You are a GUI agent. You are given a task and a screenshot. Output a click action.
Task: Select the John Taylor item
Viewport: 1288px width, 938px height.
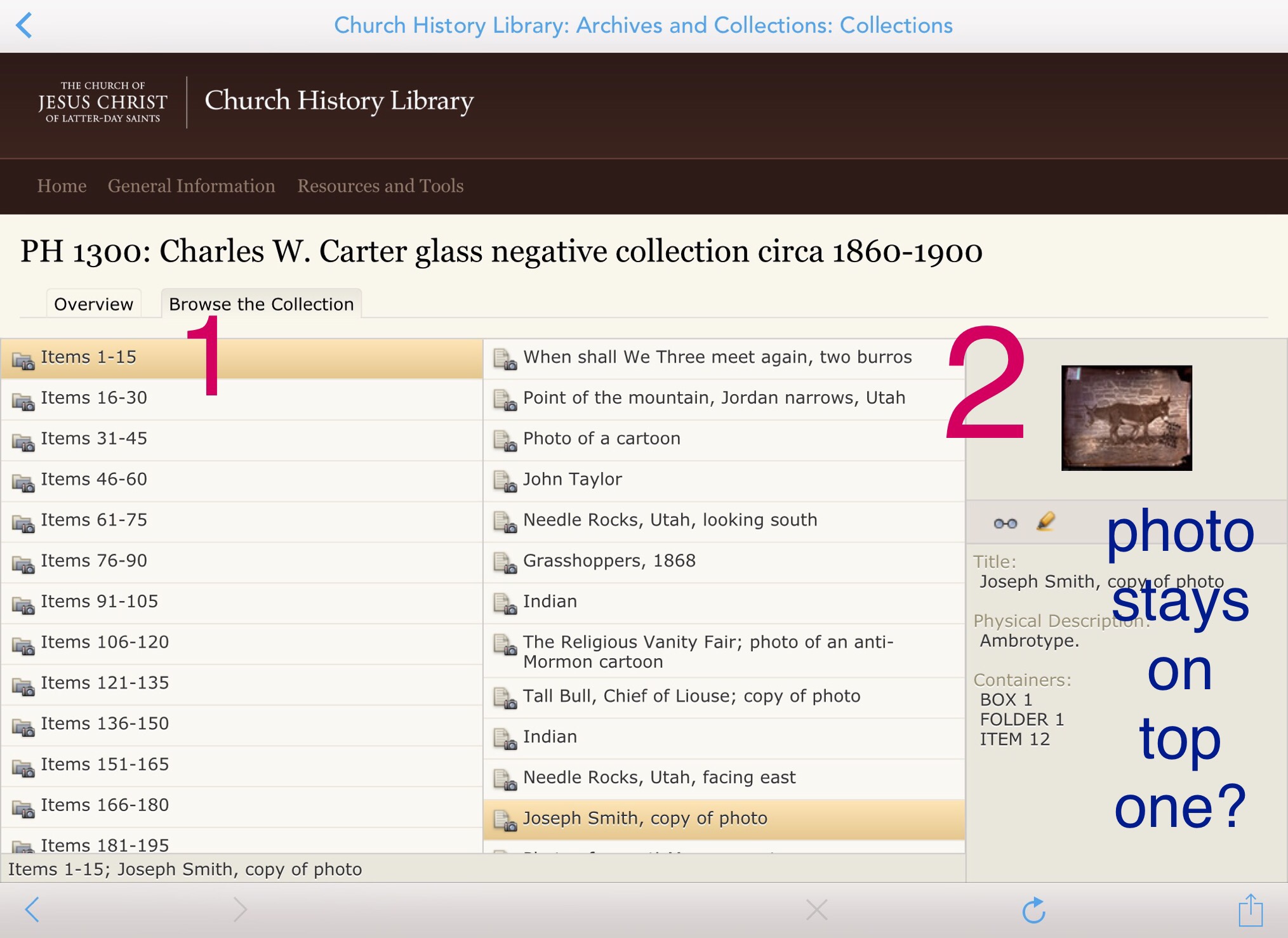coord(724,480)
